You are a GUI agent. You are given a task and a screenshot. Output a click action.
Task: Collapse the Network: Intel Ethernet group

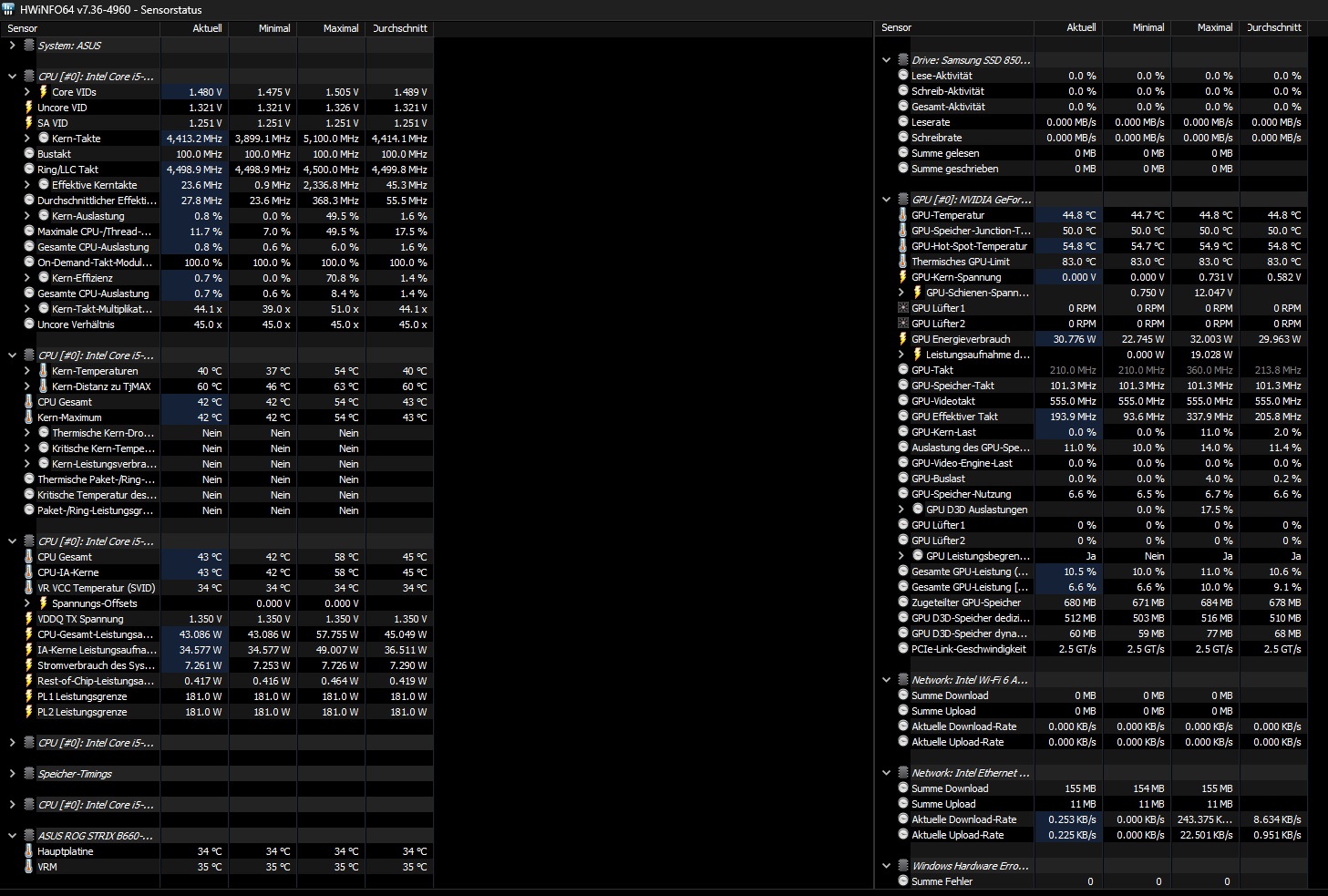click(886, 773)
